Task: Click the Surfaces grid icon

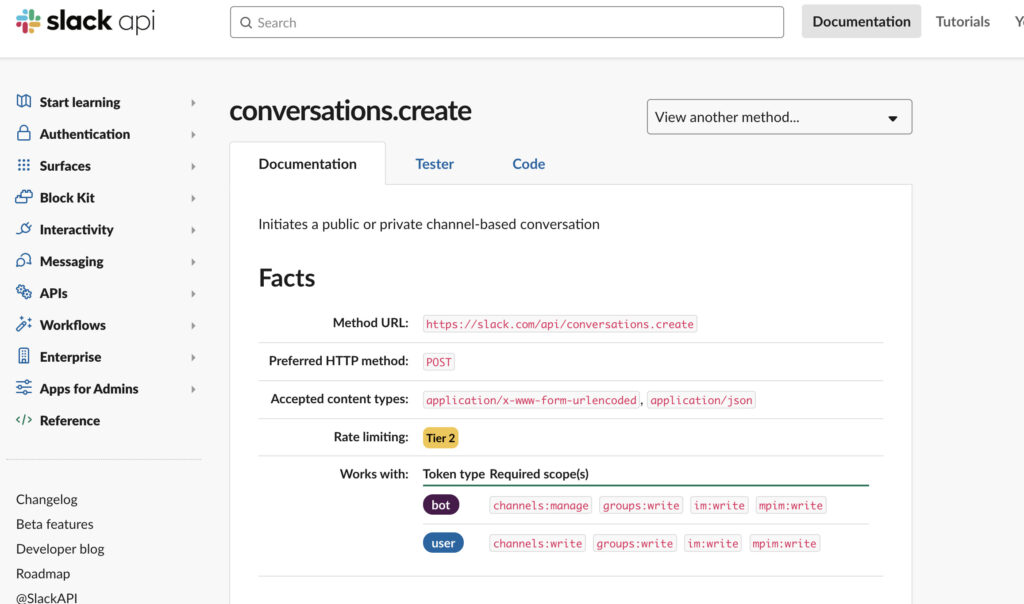Action: point(24,165)
